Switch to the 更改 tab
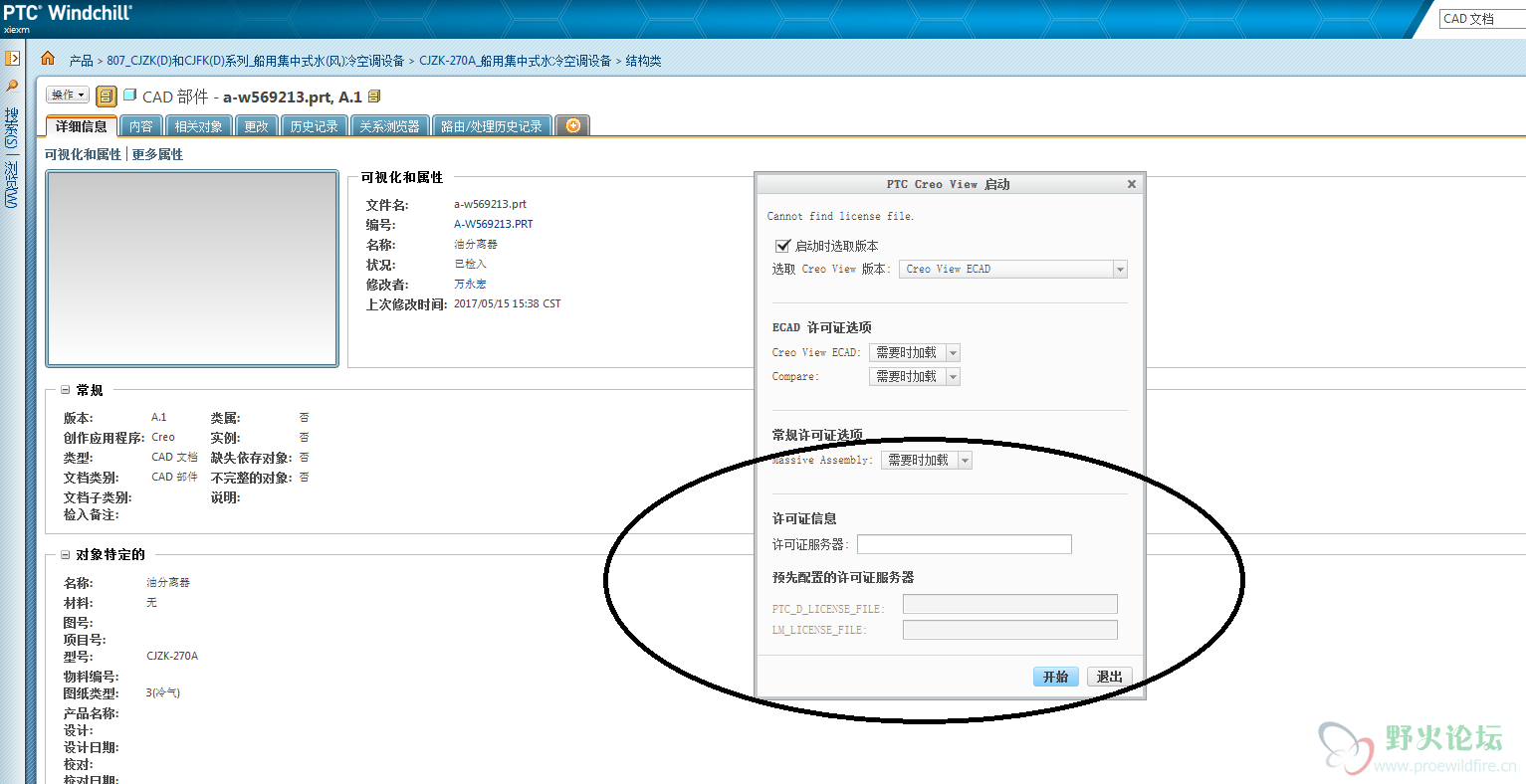The height and width of the screenshot is (784, 1526). tap(257, 126)
